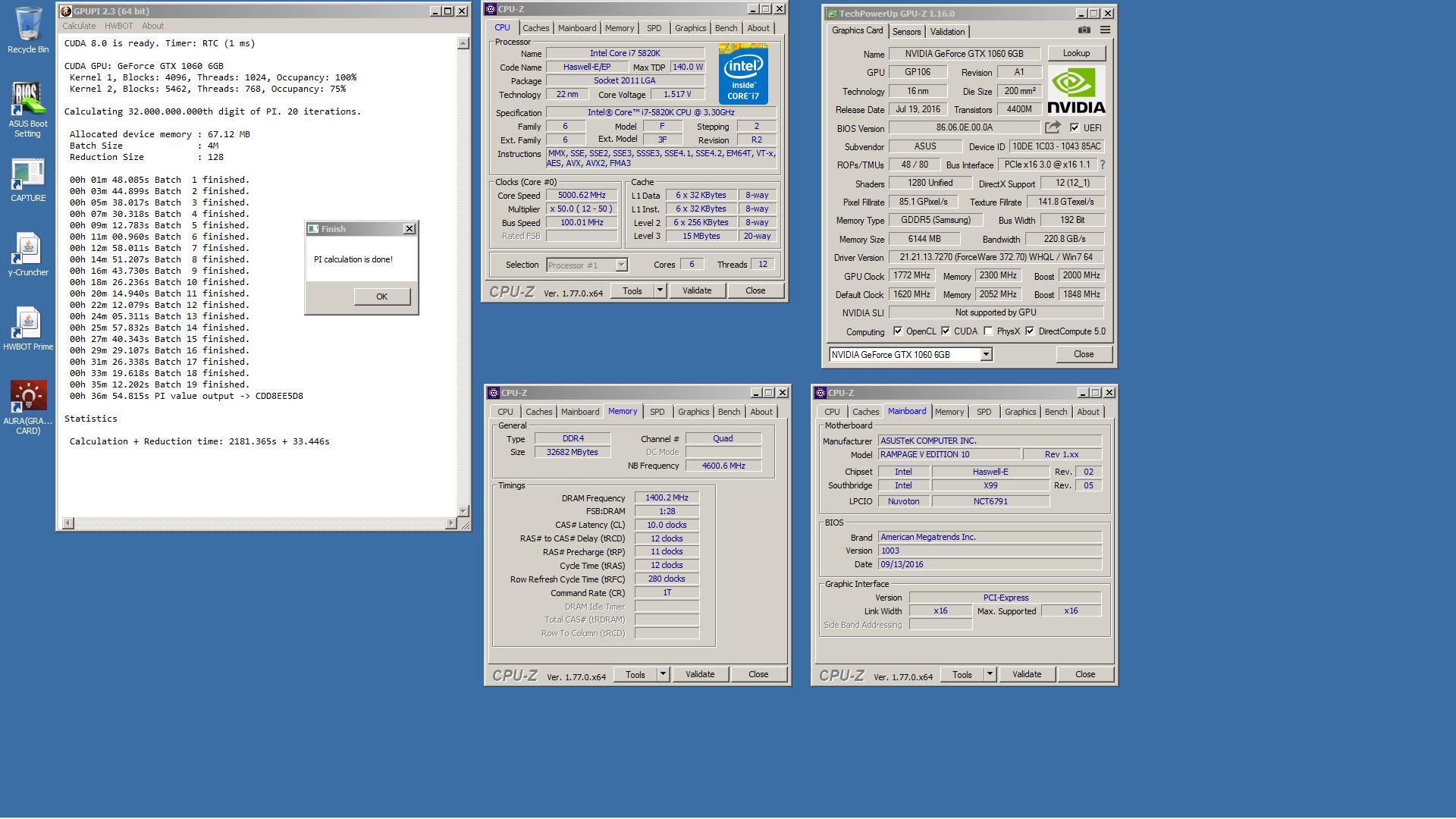Viewport: 1456px width, 819px height.
Task: Launch AURA graphics card desktop shortcut
Action: (28, 407)
